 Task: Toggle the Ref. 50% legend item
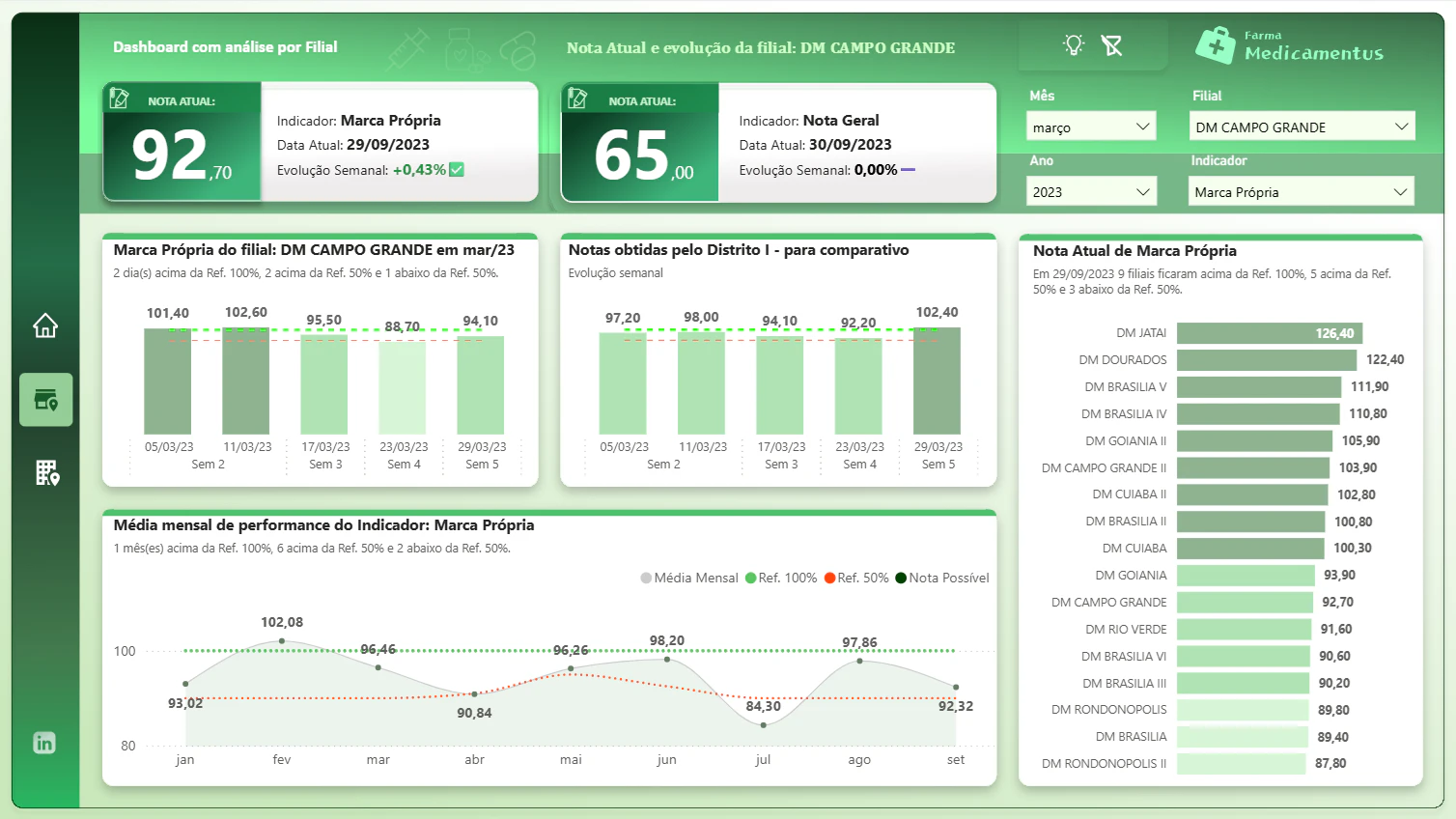pos(856,578)
